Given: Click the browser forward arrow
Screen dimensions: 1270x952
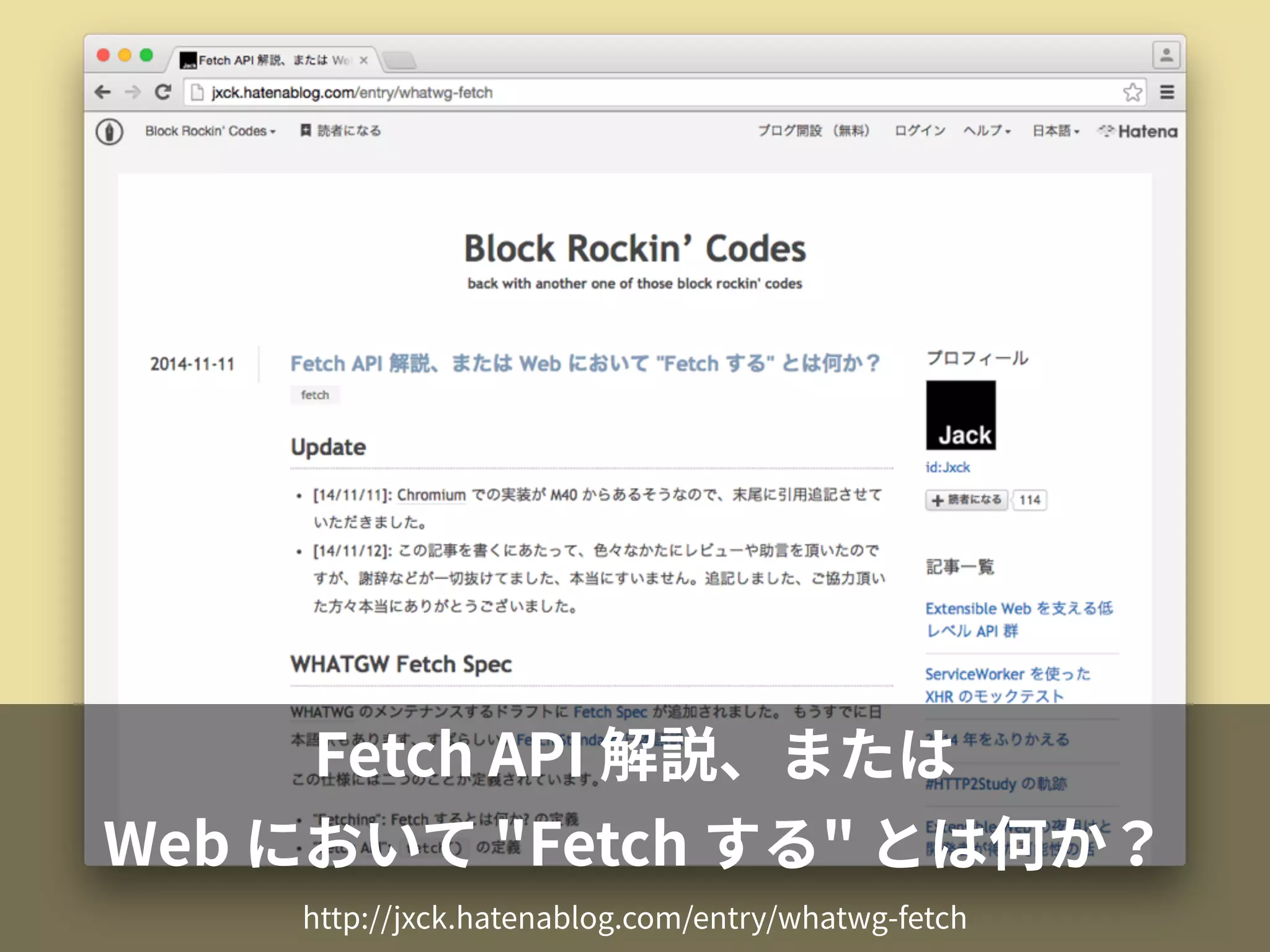Looking at the screenshot, I should [132, 92].
